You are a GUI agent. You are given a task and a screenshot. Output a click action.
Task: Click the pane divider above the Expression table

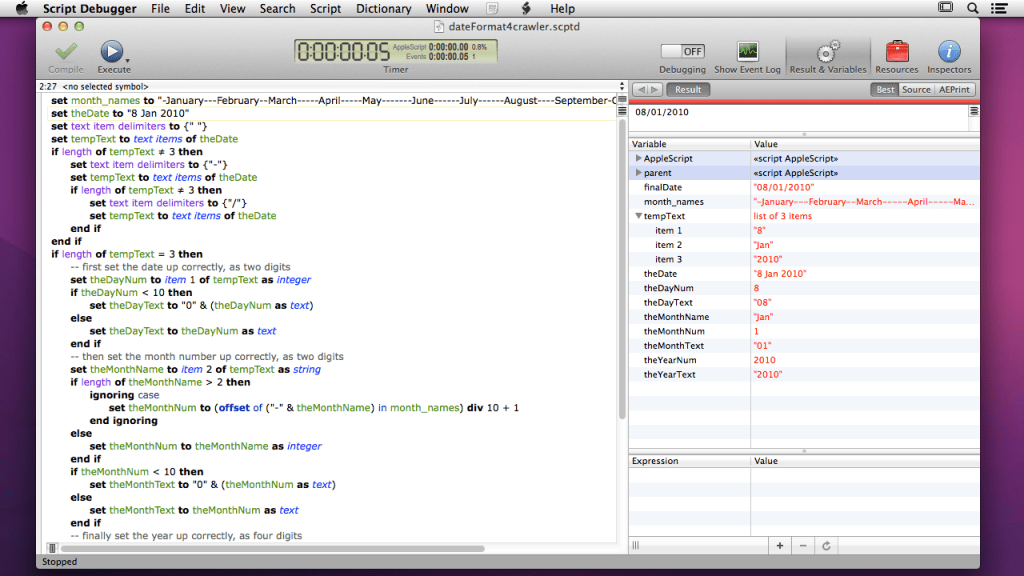804,451
